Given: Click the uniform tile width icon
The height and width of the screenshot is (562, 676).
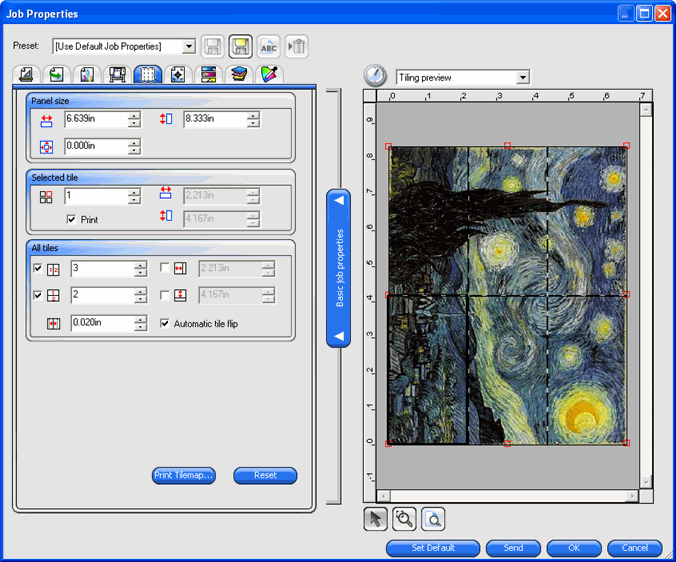Looking at the screenshot, I should (x=180, y=269).
